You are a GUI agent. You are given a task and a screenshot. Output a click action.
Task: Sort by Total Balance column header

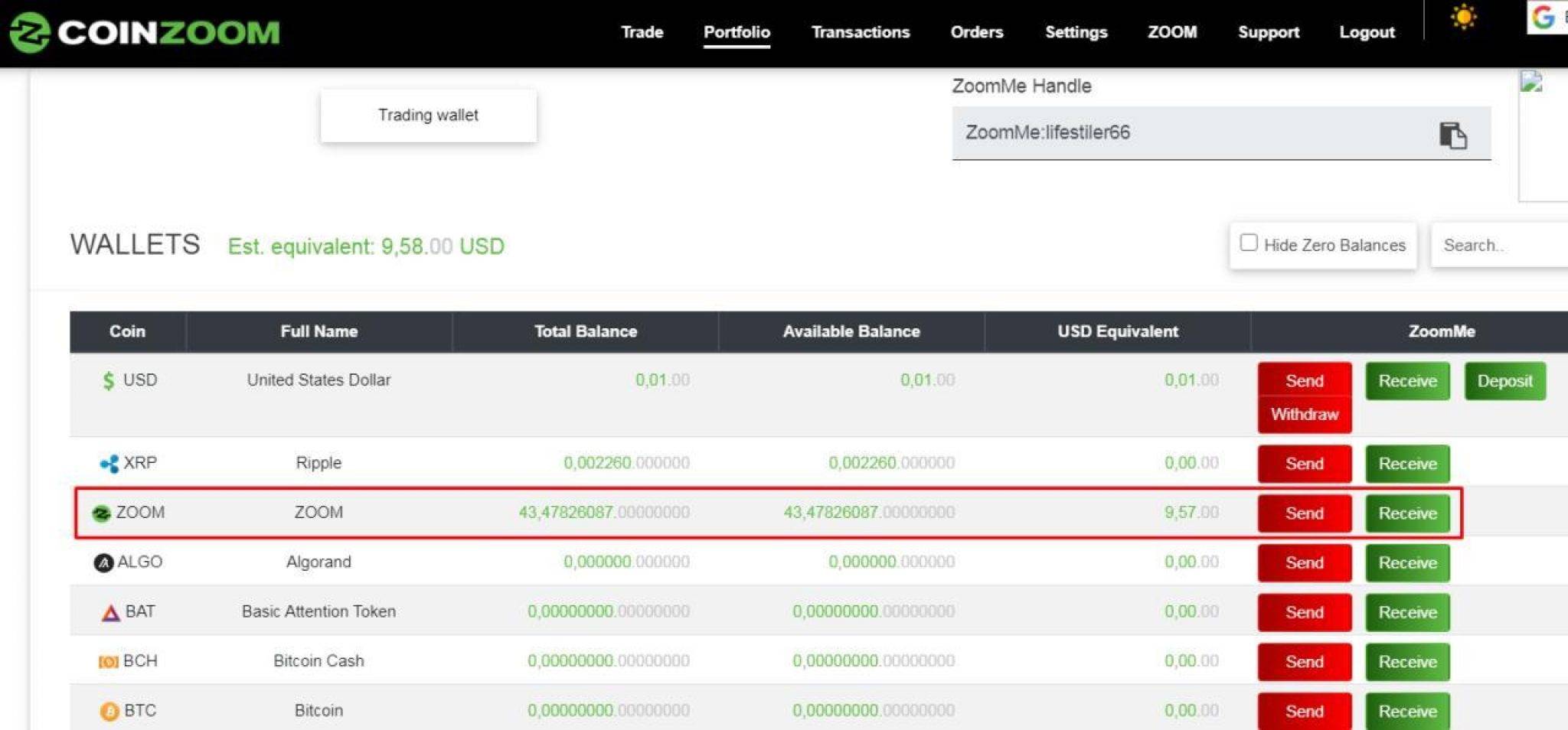(x=585, y=332)
